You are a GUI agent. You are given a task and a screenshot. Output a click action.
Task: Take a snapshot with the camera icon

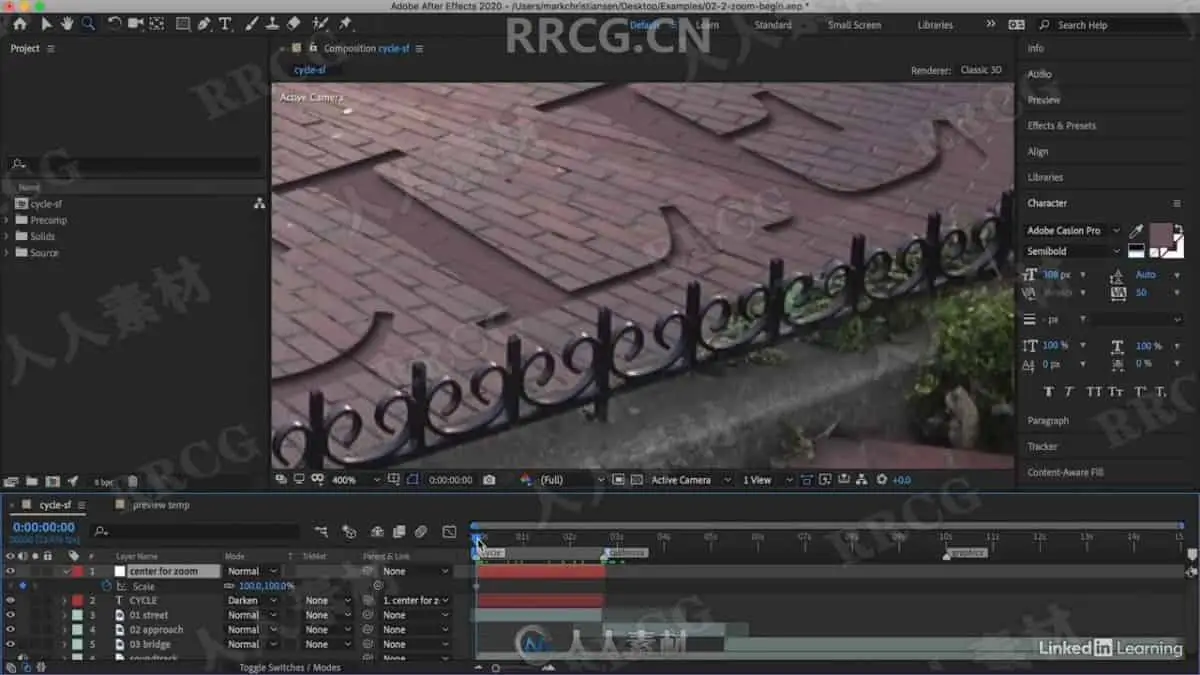point(489,480)
